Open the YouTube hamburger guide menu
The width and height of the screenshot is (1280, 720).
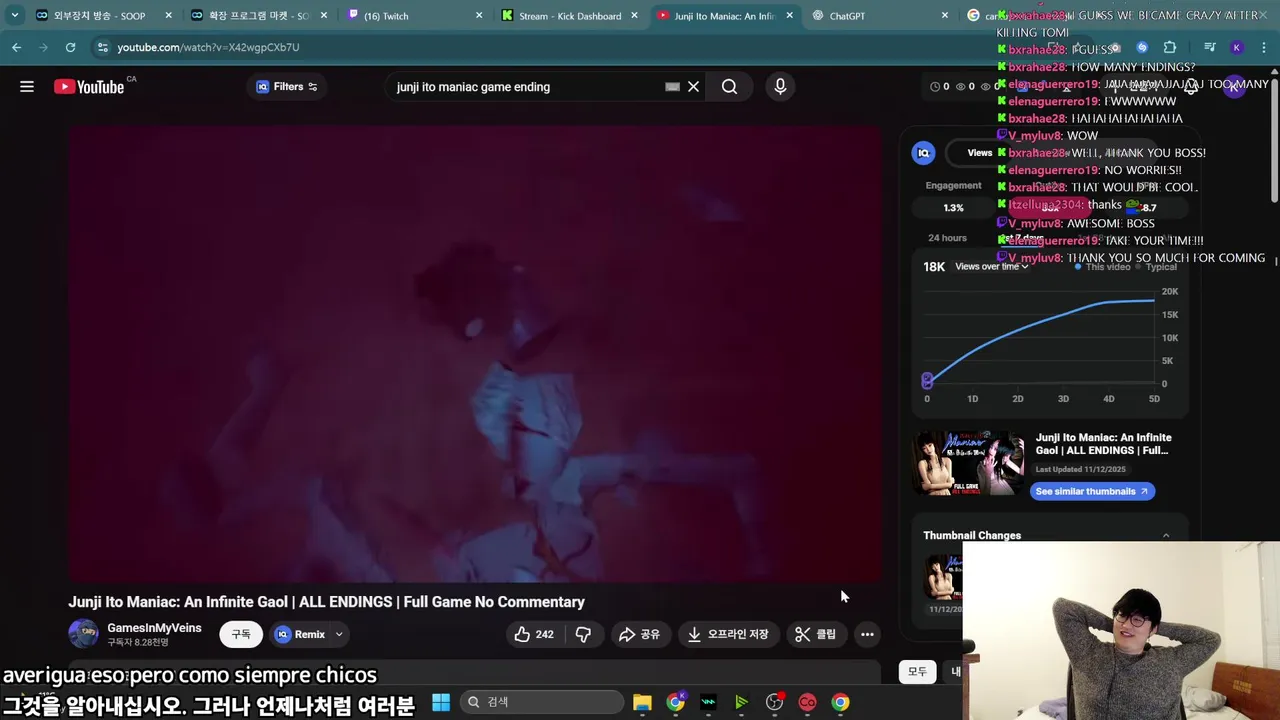tap(27, 87)
